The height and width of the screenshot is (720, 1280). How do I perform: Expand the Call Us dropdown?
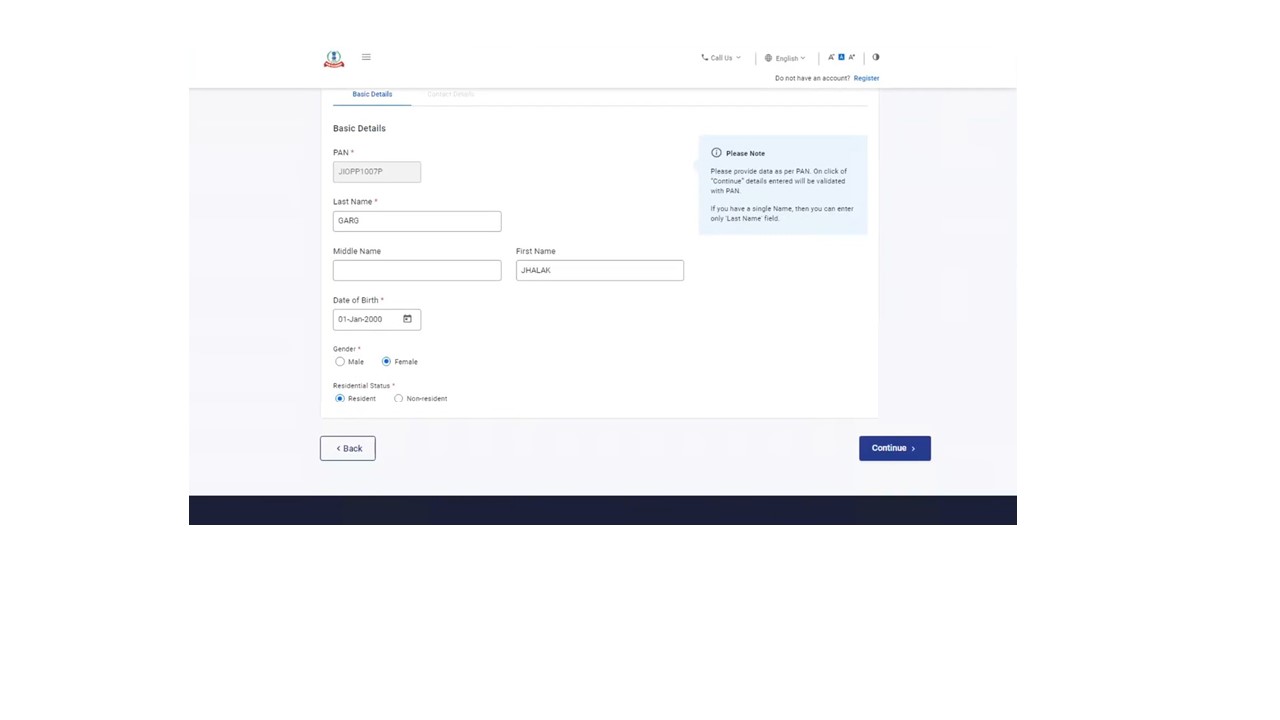(x=721, y=58)
